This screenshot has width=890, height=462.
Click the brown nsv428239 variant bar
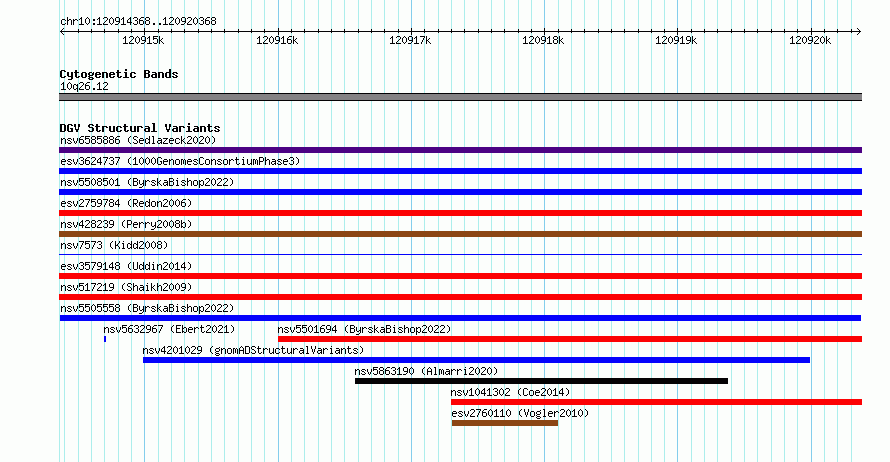pos(460,234)
